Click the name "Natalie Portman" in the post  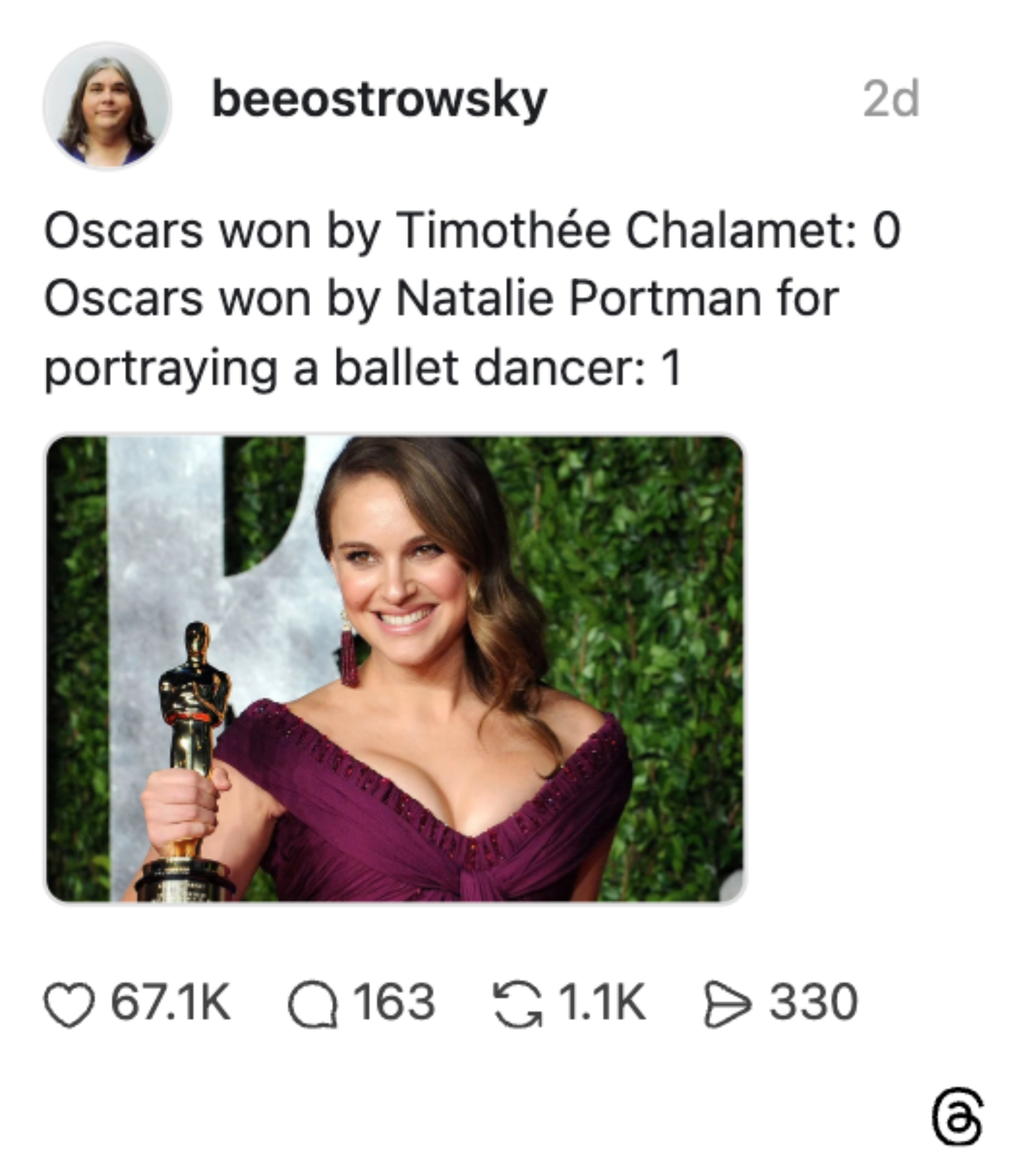pyautogui.click(x=578, y=299)
